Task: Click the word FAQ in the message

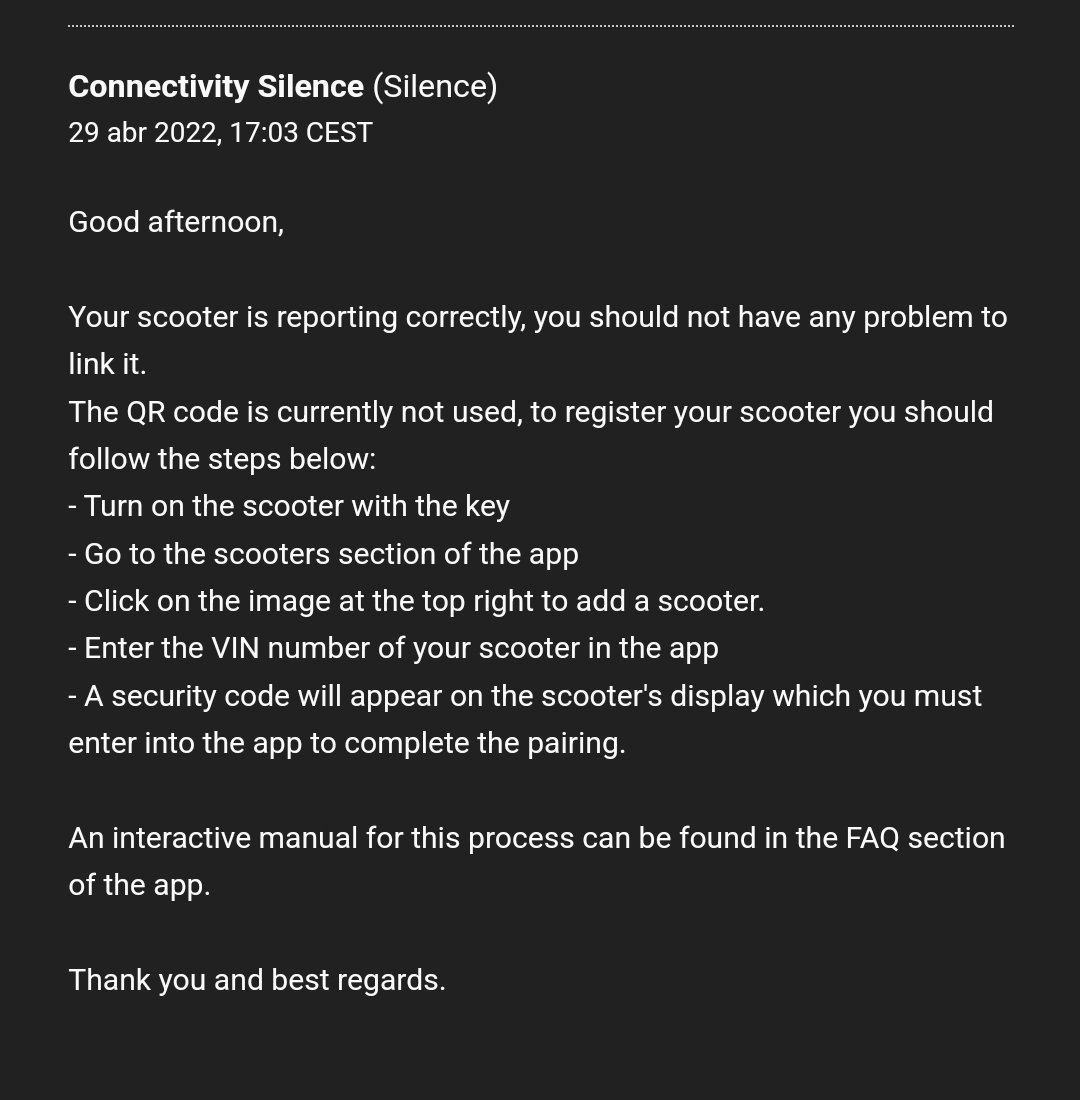Action: pos(872,838)
